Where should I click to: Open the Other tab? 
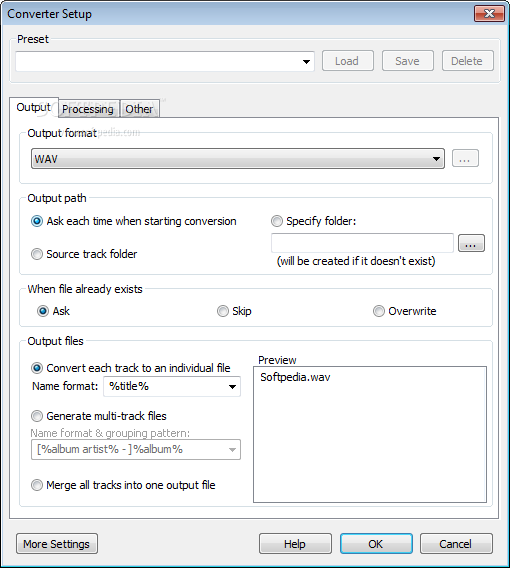click(139, 109)
